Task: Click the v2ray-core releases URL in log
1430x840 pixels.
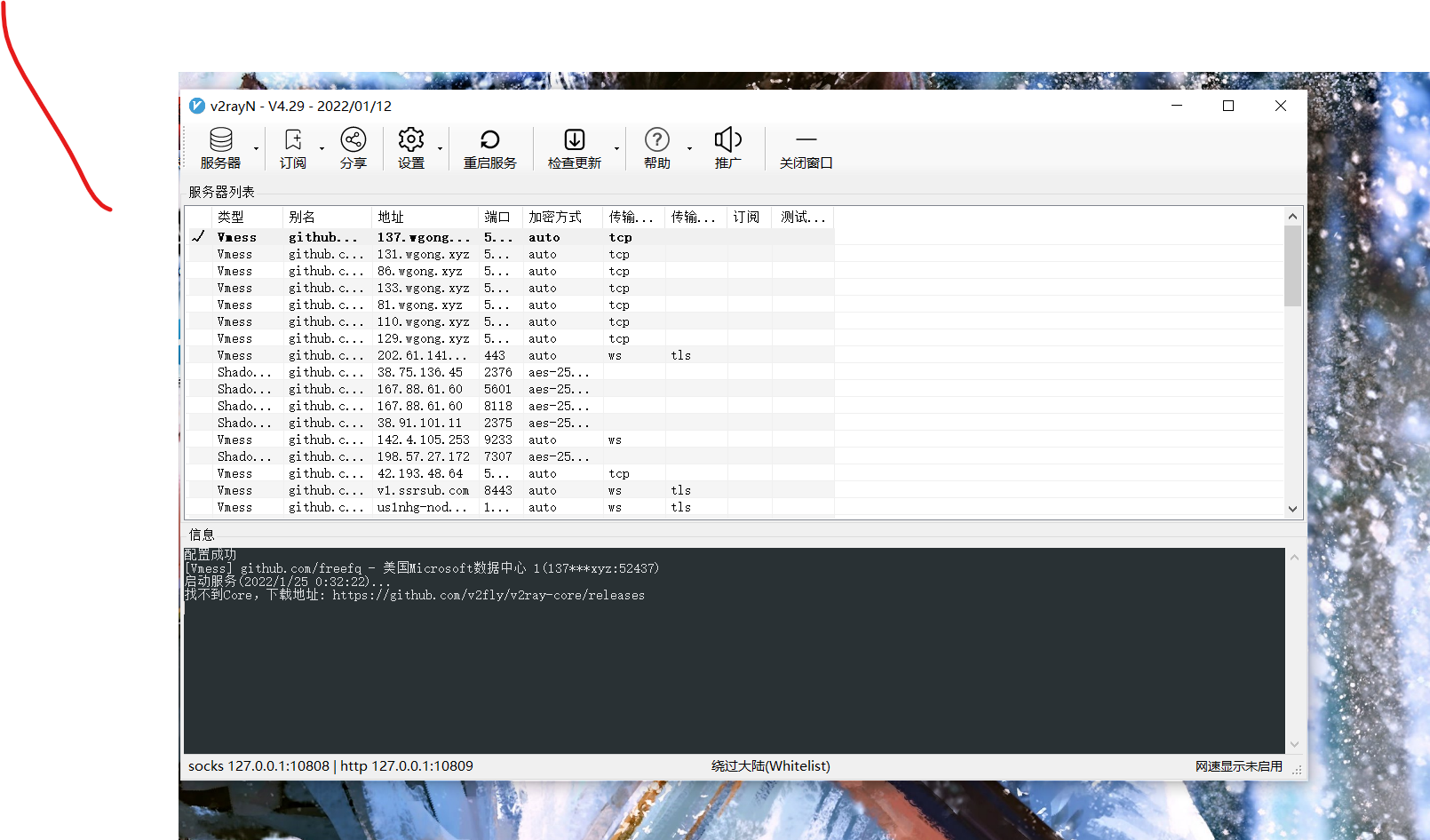Action: 489,596
